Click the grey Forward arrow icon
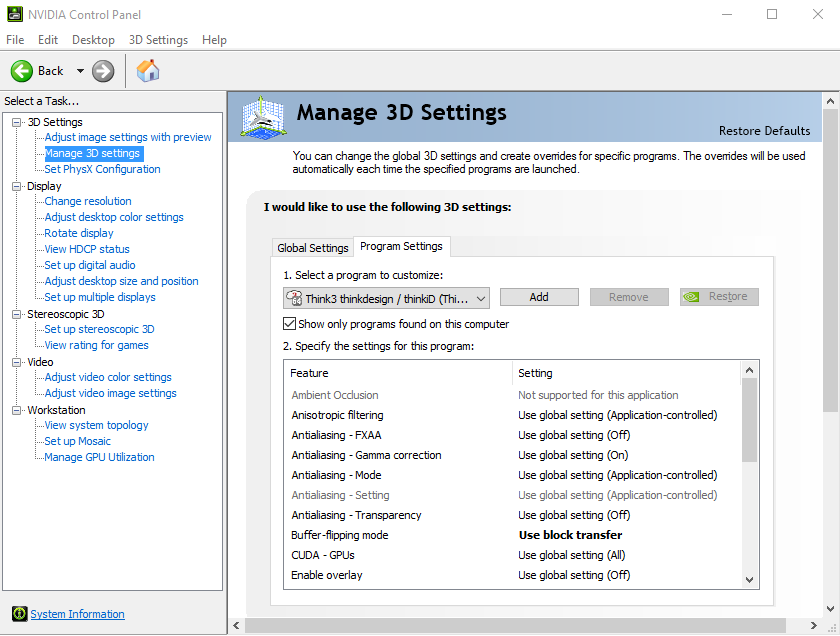The height and width of the screenshot is (636, 840). [103, 71]
